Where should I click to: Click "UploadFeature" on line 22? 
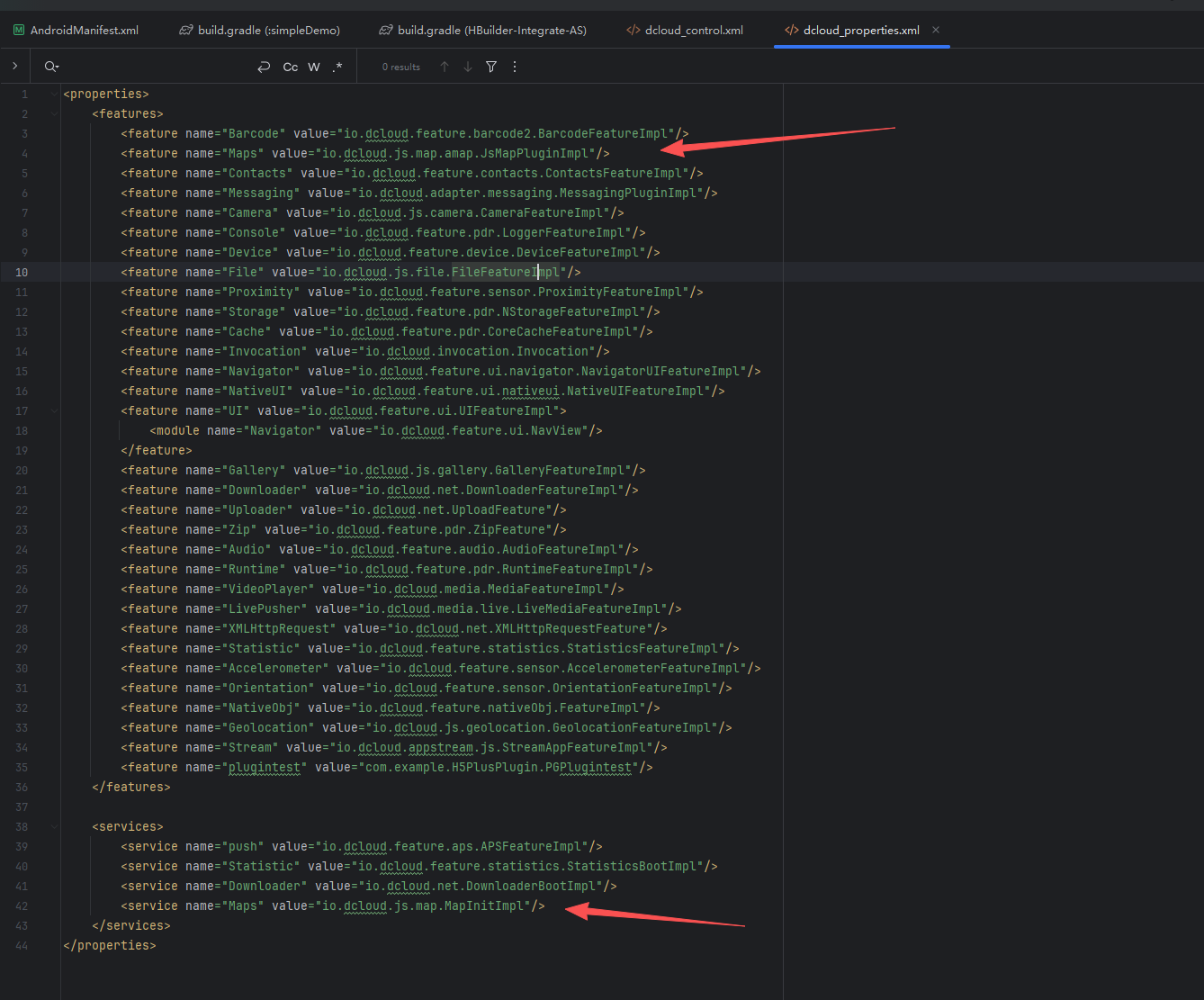pyautogui.click(x=499, y=509)
